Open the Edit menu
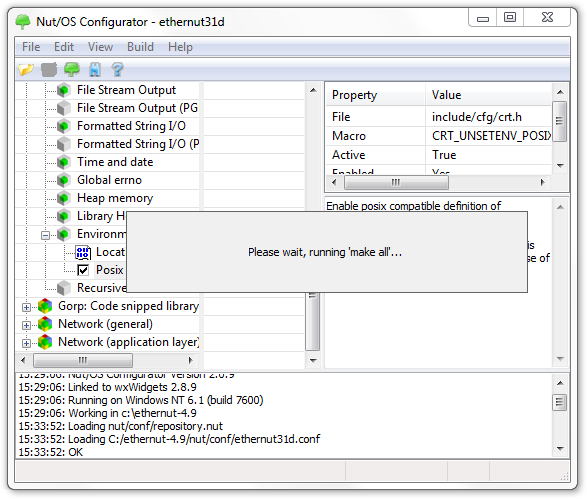This screenshot has height=499, width=587. click(64, 47)
